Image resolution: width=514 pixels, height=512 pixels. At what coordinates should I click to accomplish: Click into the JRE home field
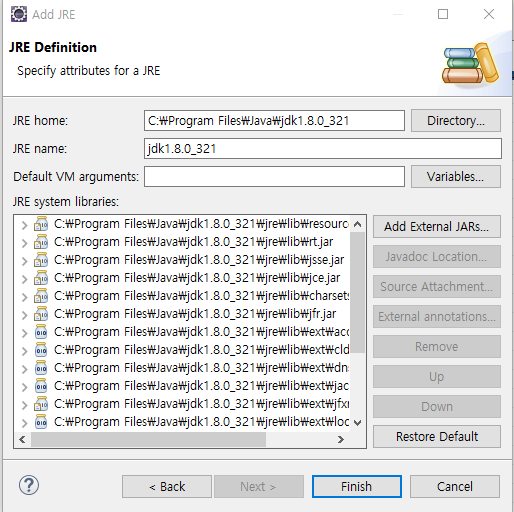(x=274, y=121)
